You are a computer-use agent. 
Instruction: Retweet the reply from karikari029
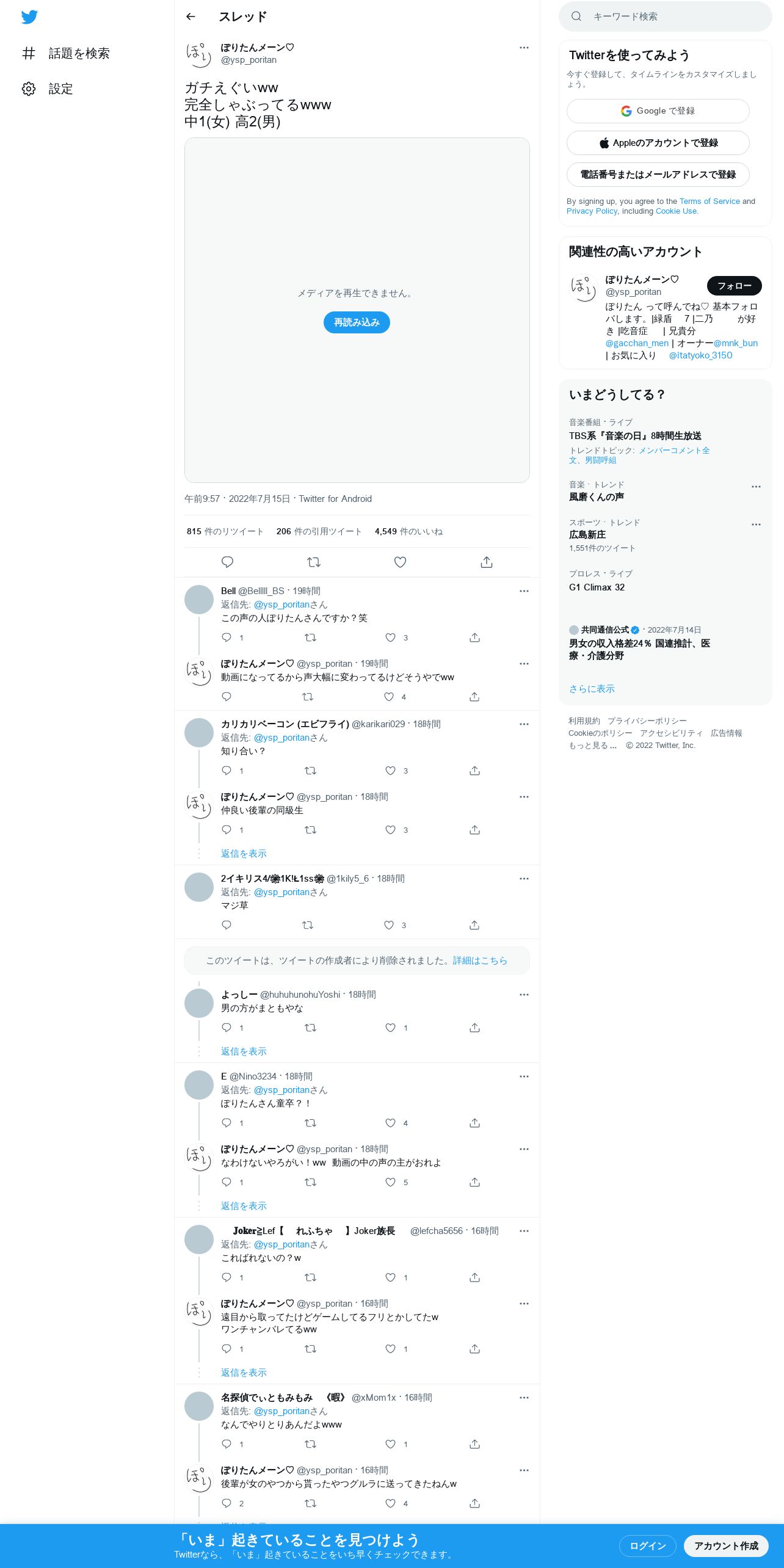(310, 771)
